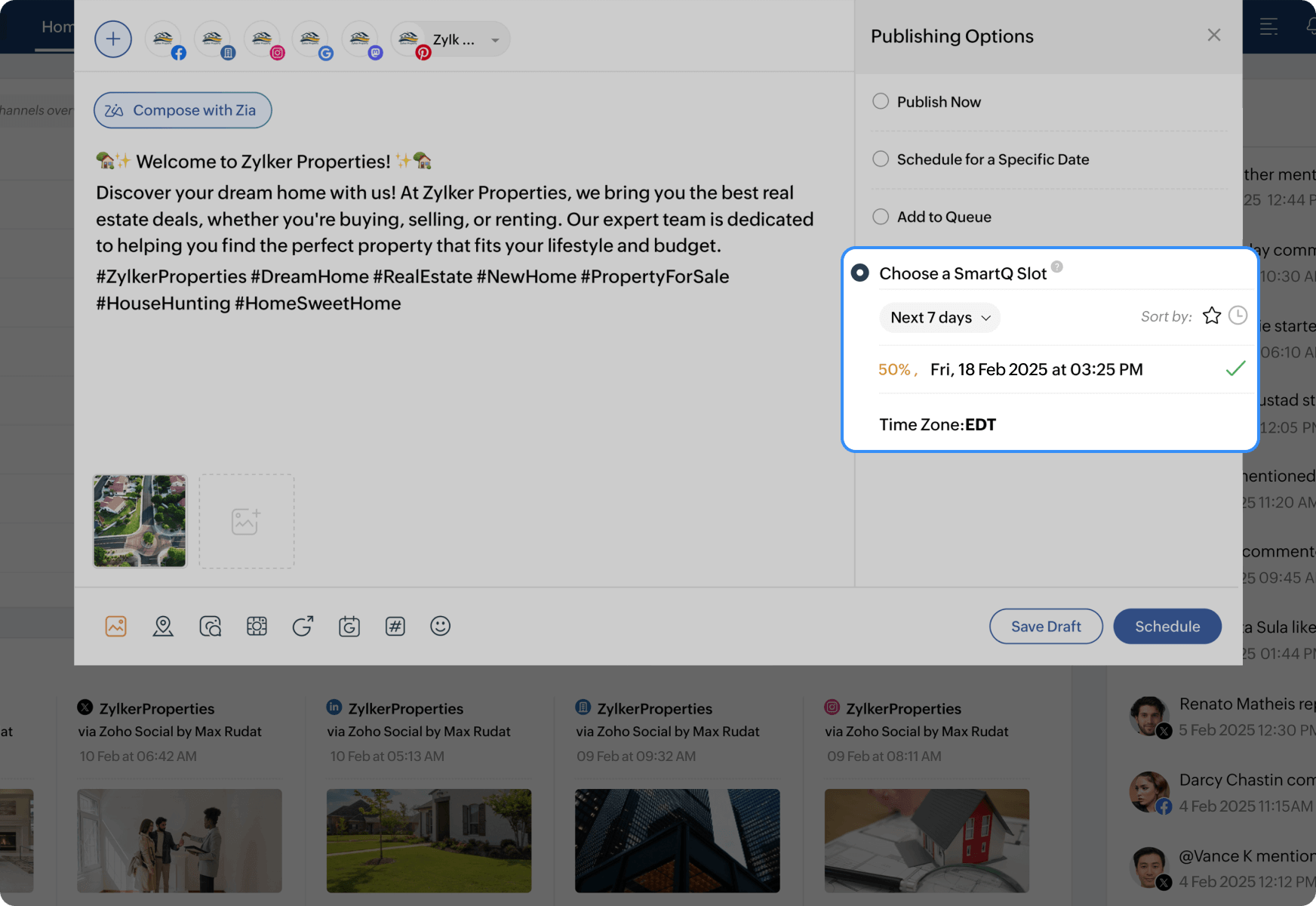Select the Add to Queue option

click(x=881, y=217)
